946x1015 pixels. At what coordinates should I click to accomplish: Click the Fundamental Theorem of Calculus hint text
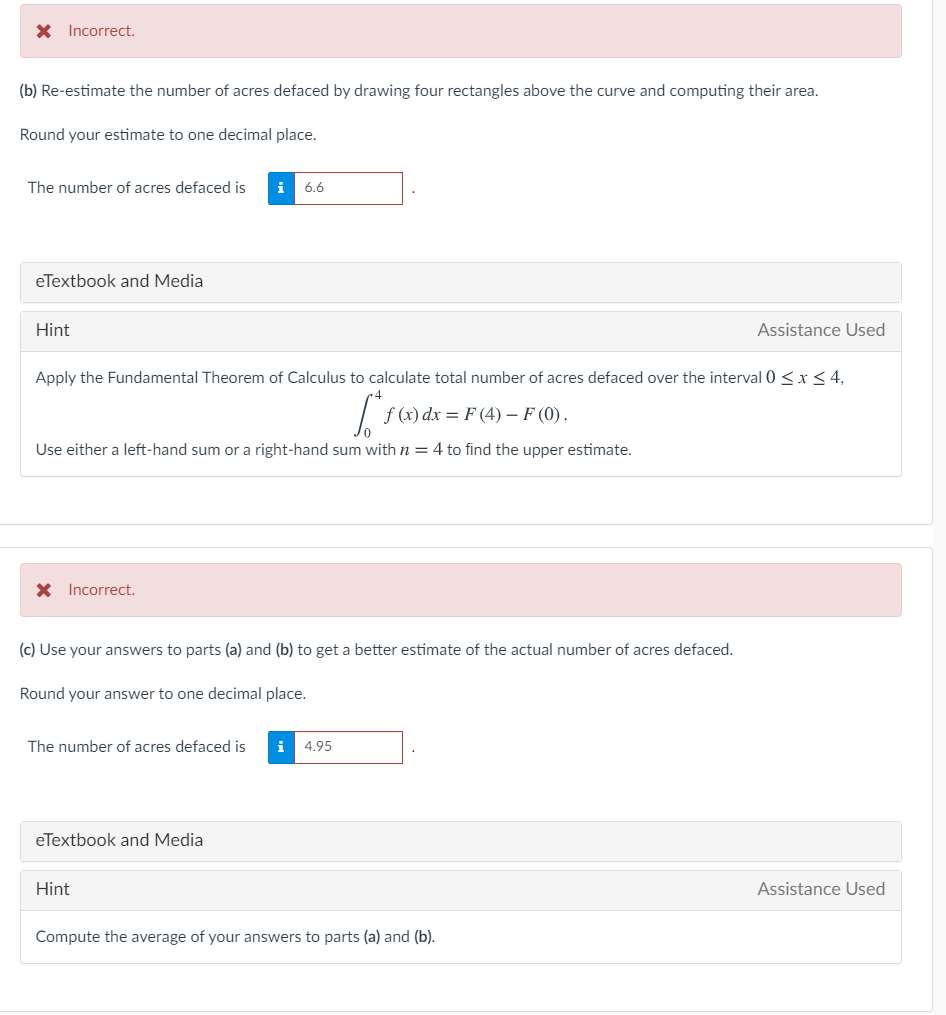(440, 377)
